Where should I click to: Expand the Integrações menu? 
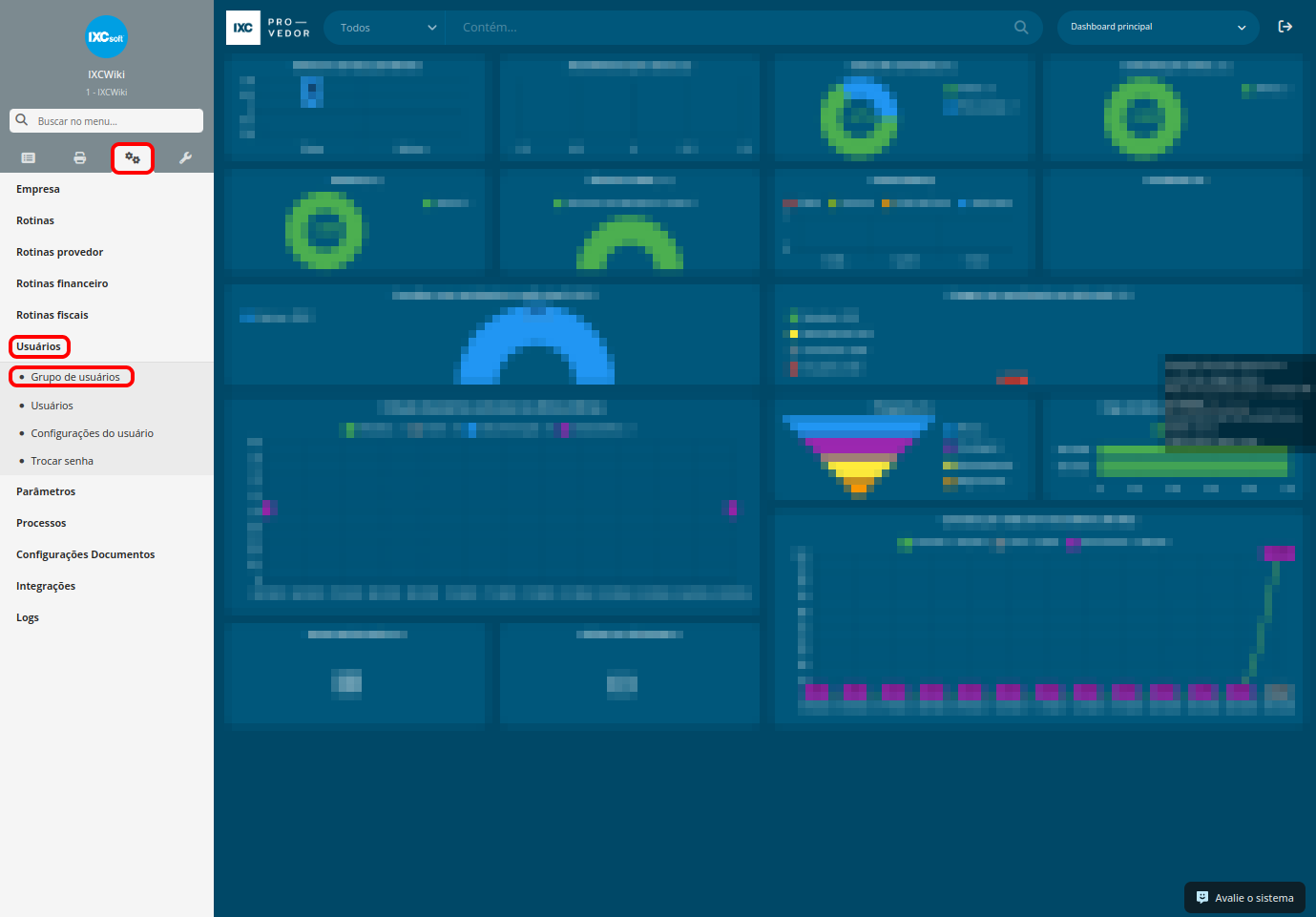[46, 586]
